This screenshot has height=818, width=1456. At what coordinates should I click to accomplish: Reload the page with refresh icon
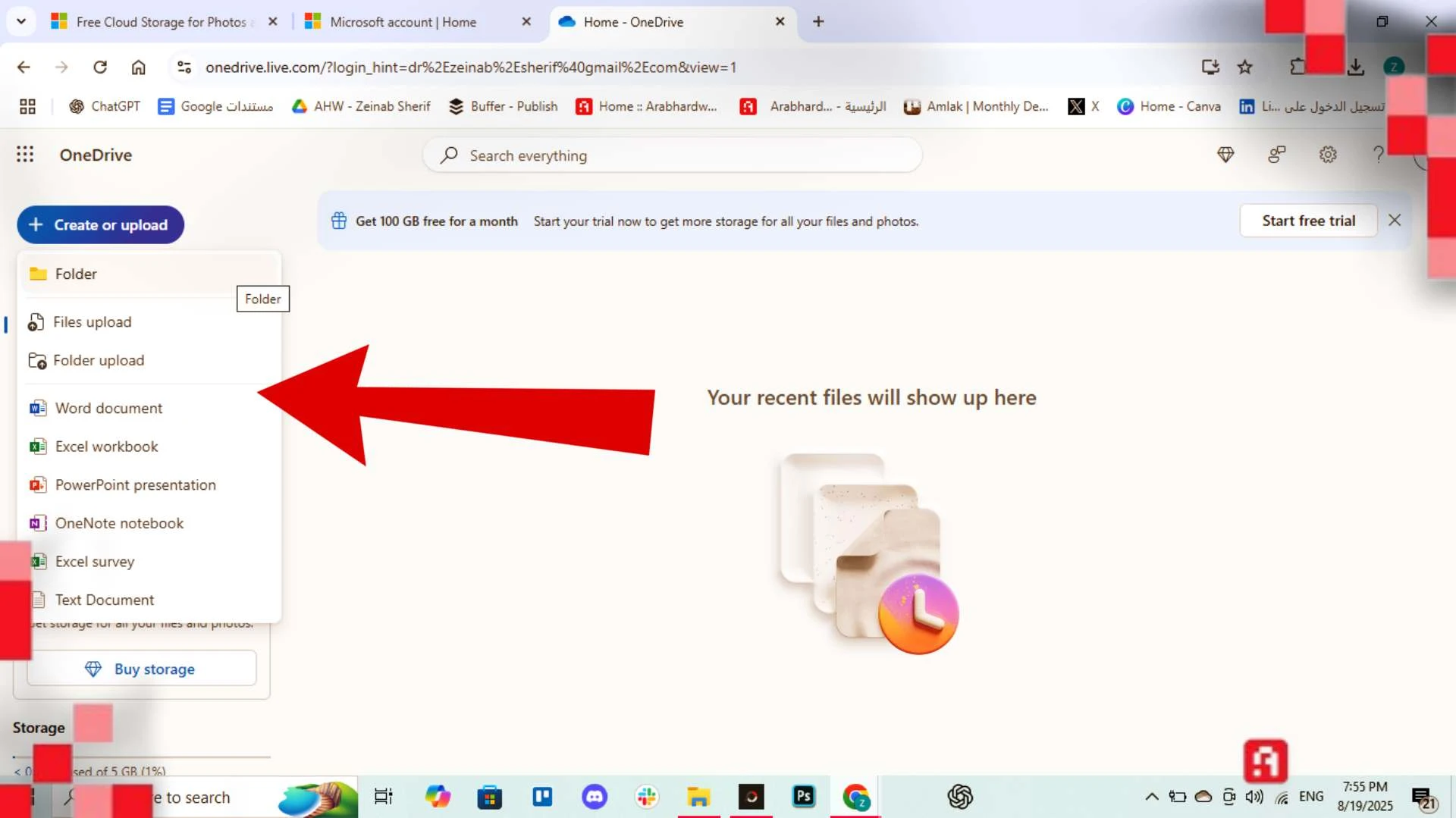click(x=99, y=67)
